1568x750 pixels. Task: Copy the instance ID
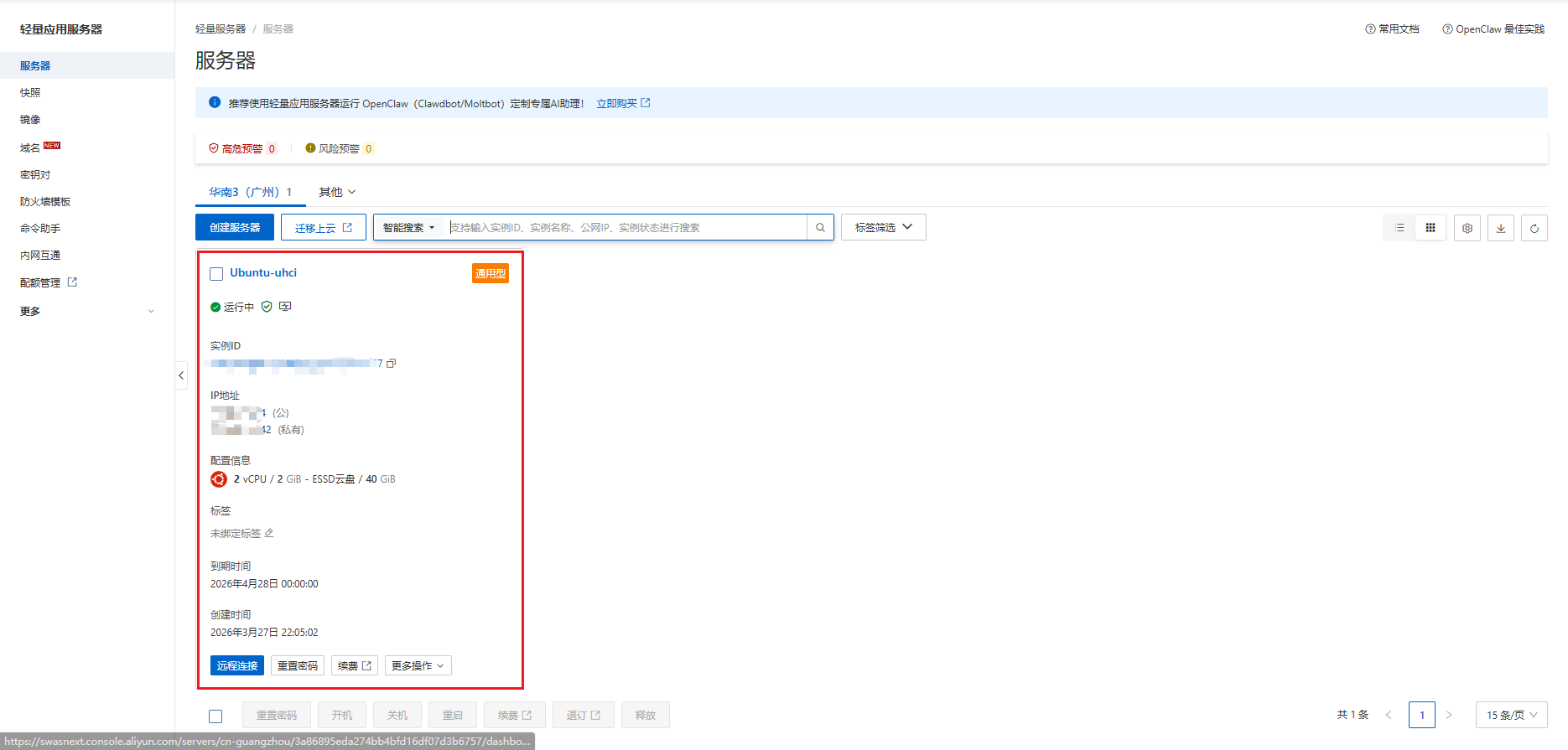[392, 363]
